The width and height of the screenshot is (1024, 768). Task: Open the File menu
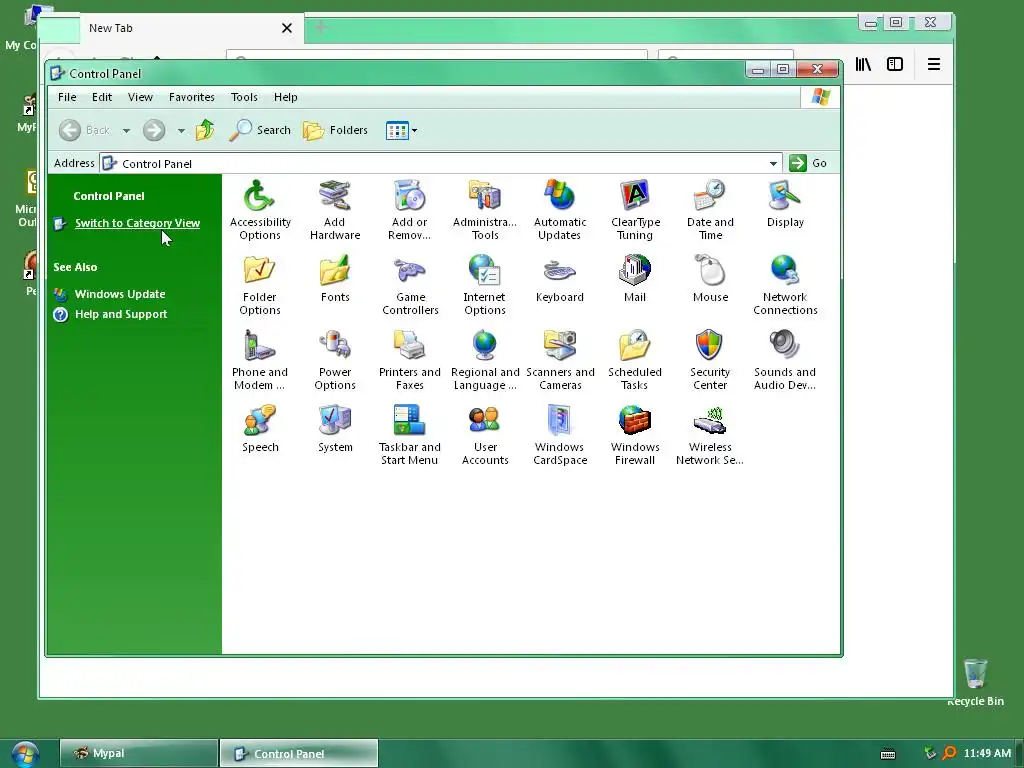(67, 97)
